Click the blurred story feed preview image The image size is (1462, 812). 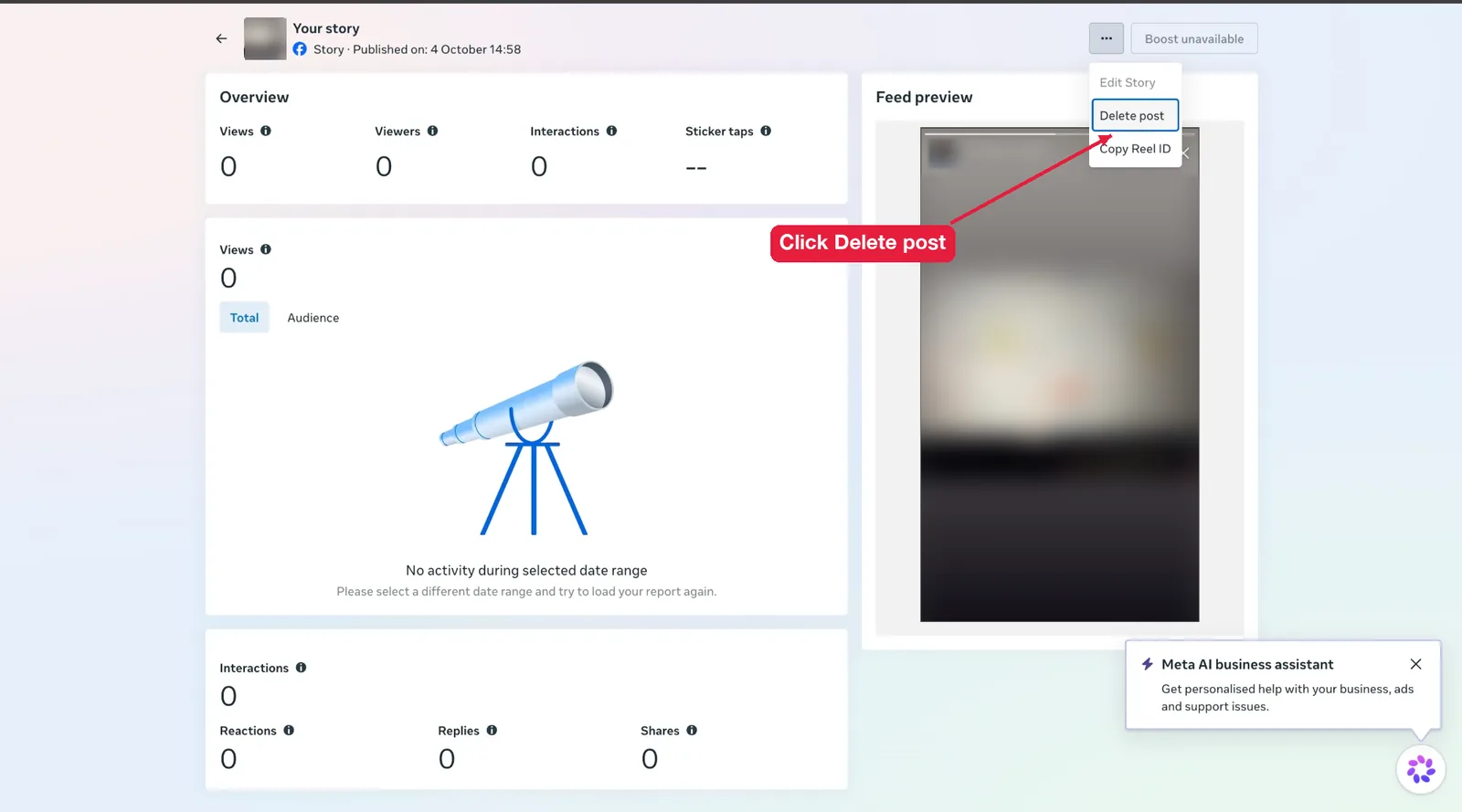tap(1059, 374)
